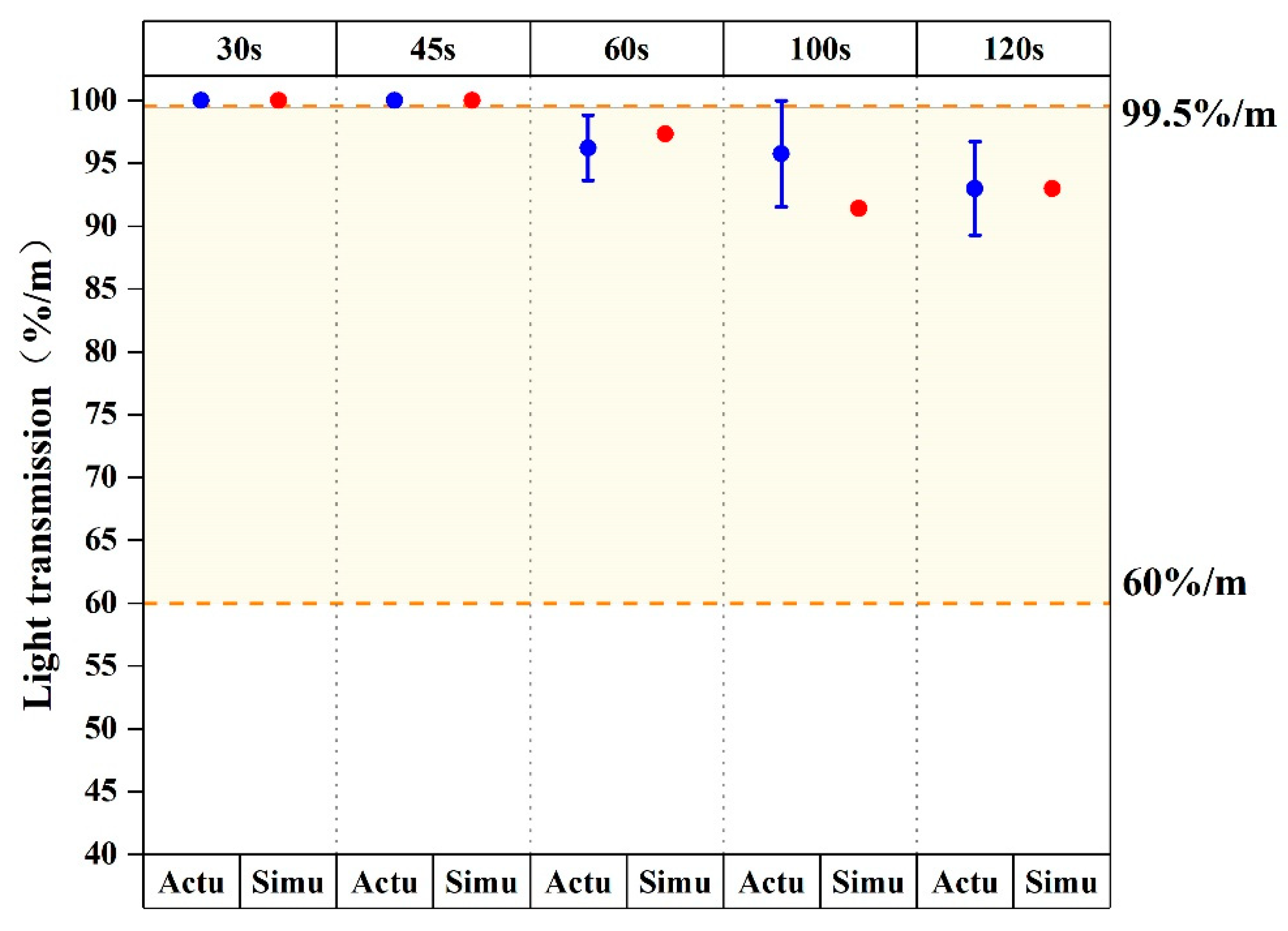Click the red Simu data point at 30s

(278, 100)
